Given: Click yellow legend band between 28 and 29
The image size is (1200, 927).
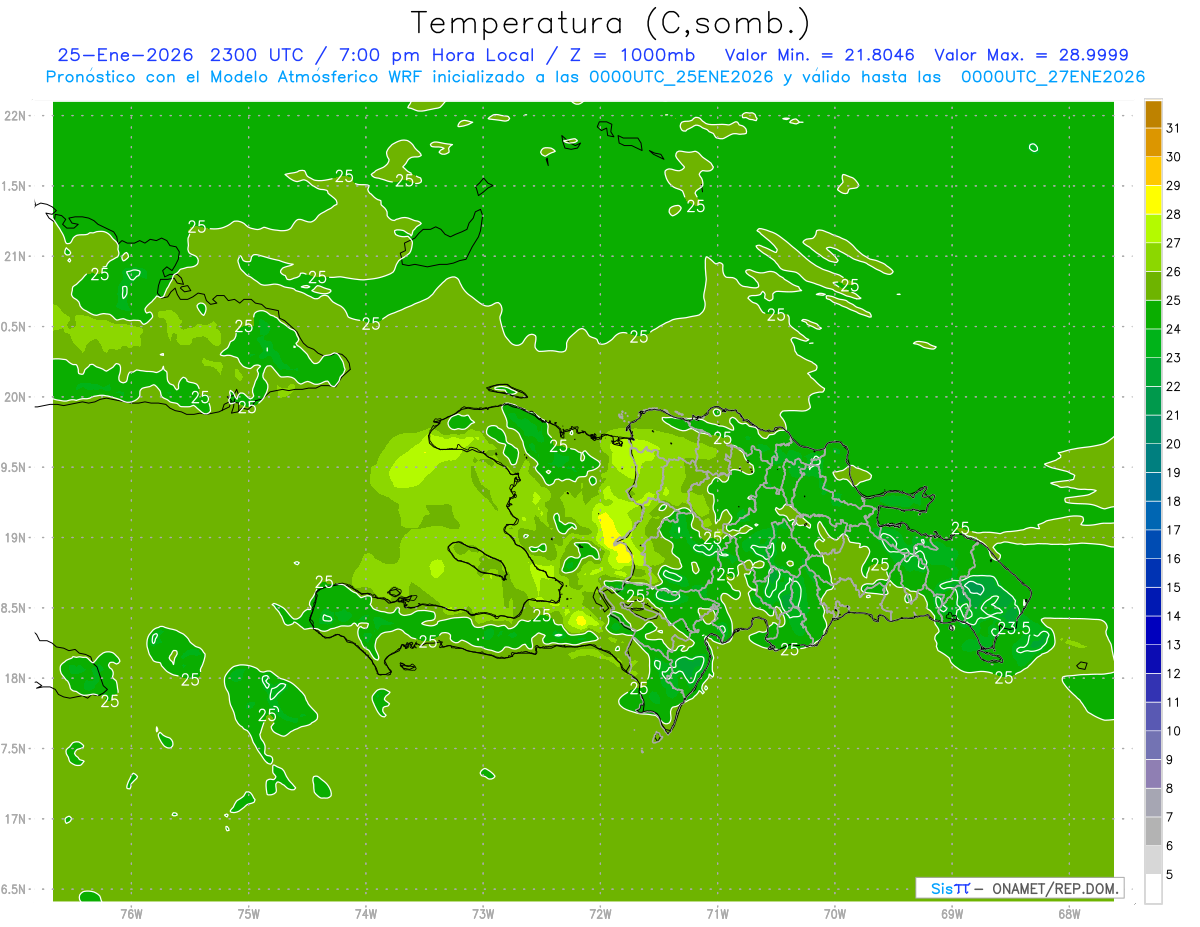Looking at the screenshot, I should pos(1154,200).
